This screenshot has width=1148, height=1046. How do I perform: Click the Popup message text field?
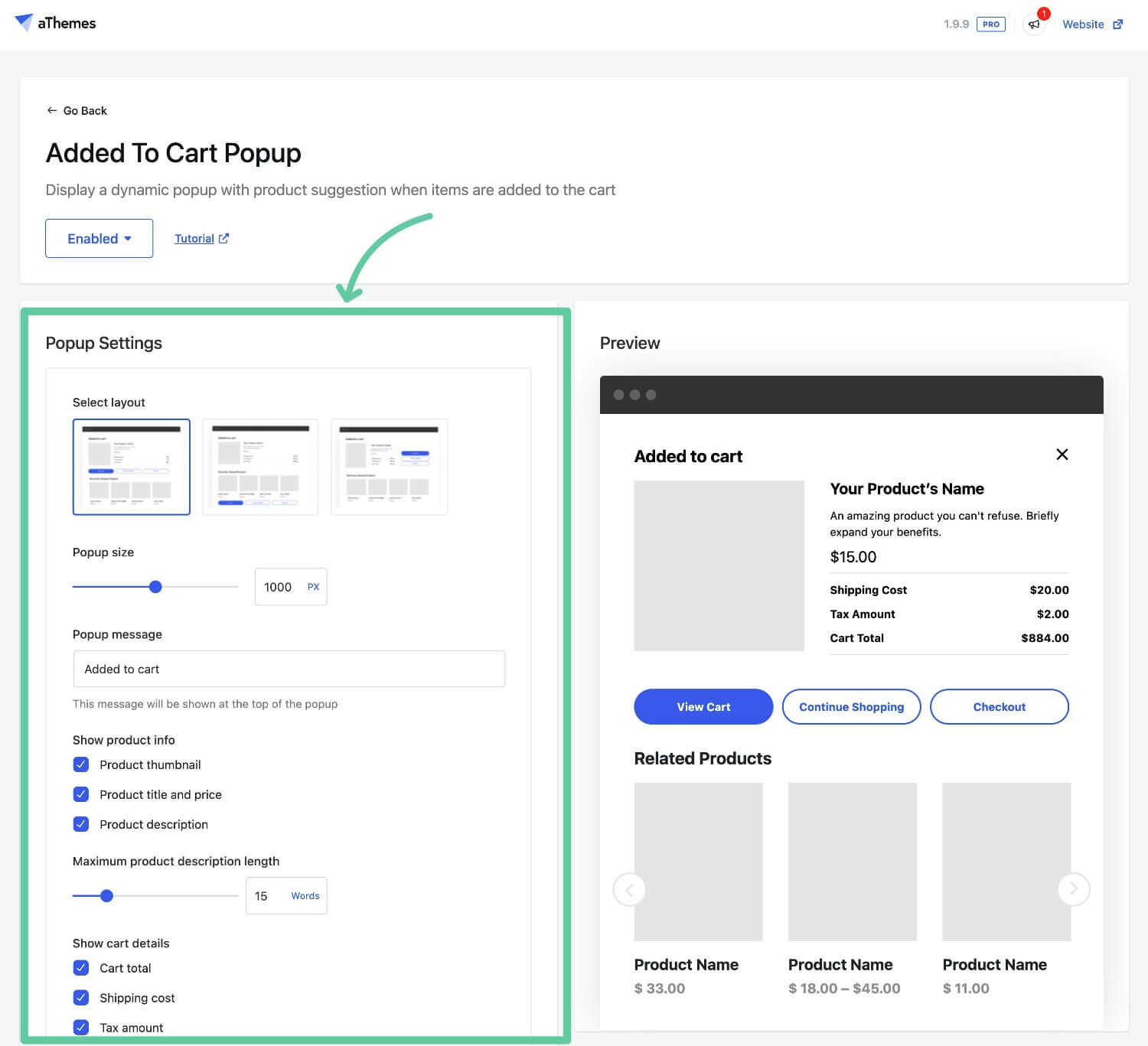click(289, 669)
